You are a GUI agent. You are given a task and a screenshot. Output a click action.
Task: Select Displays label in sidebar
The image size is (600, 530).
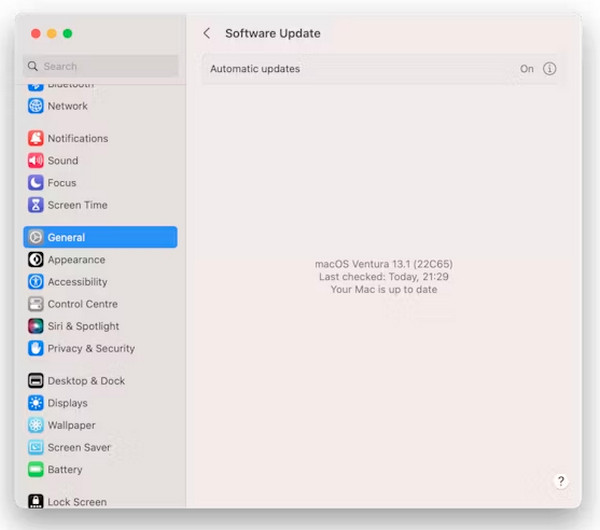67,403
